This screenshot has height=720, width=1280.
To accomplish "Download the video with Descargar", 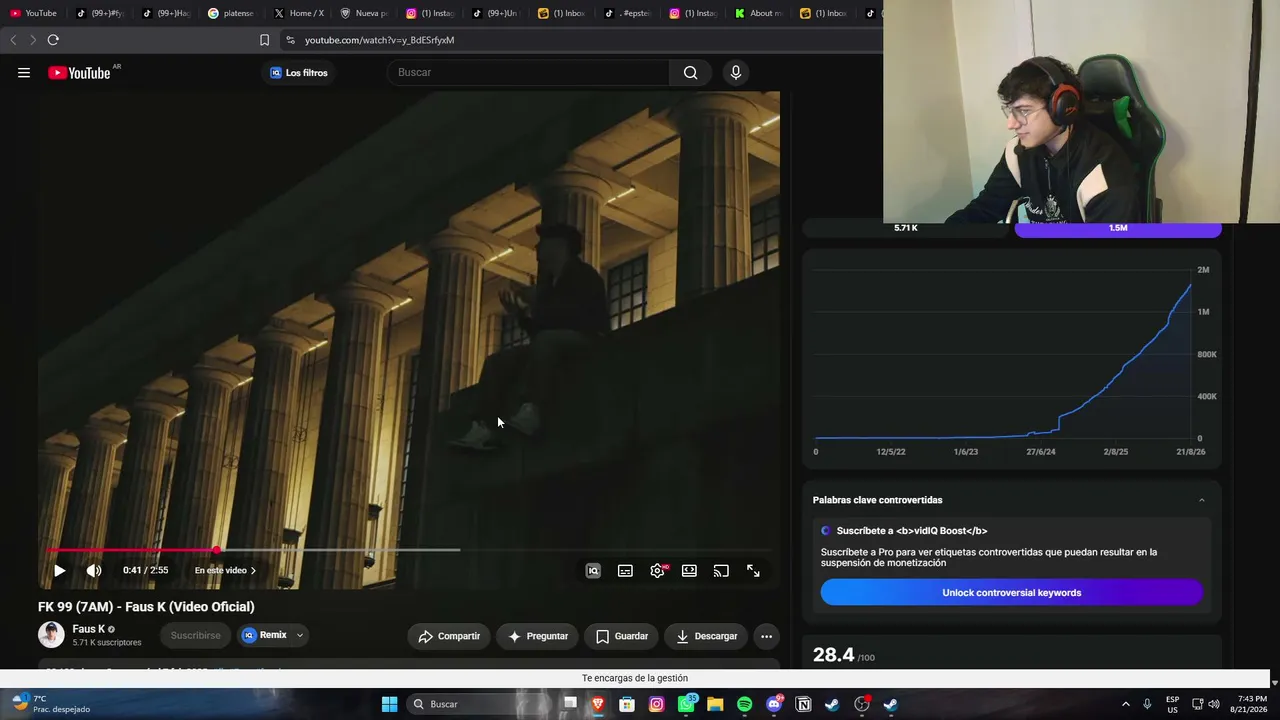I will point(707,636).
